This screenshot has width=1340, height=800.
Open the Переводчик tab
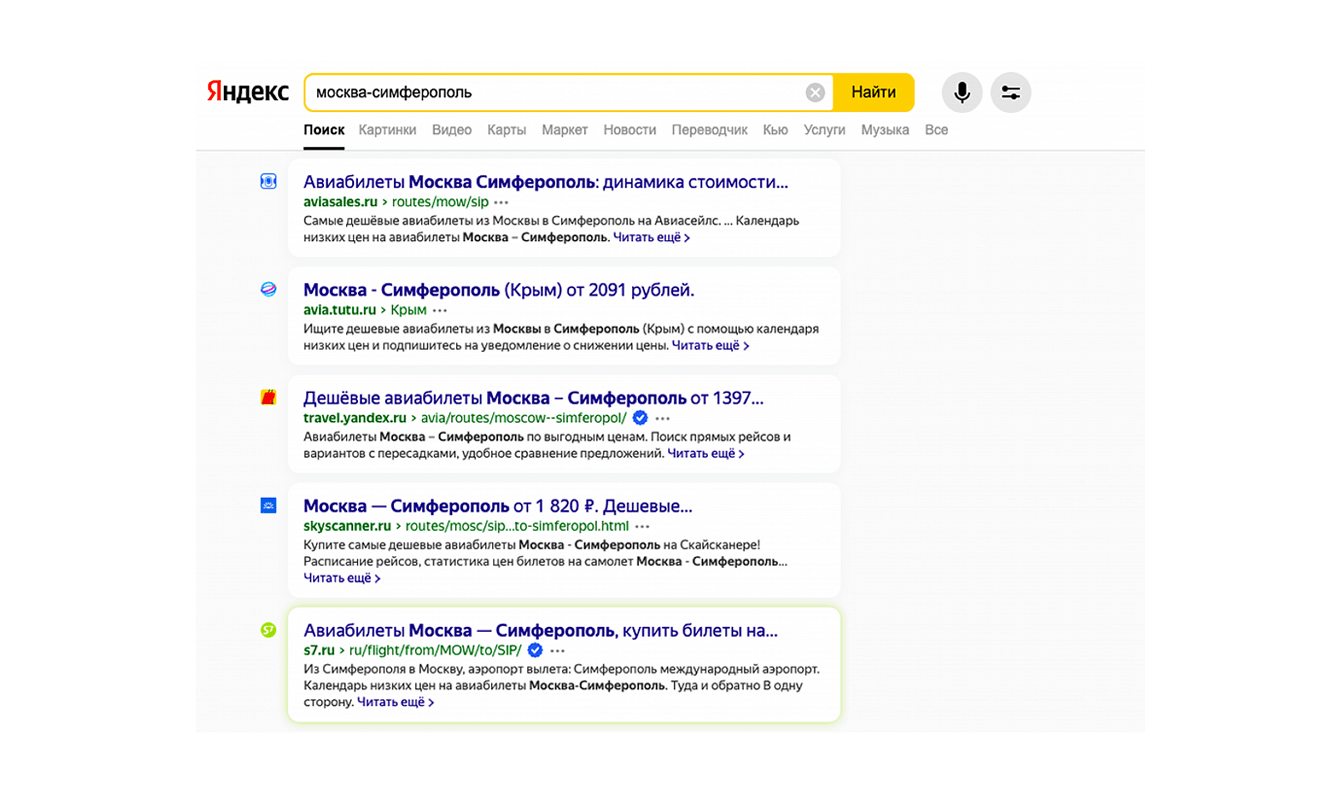point(710,130)
